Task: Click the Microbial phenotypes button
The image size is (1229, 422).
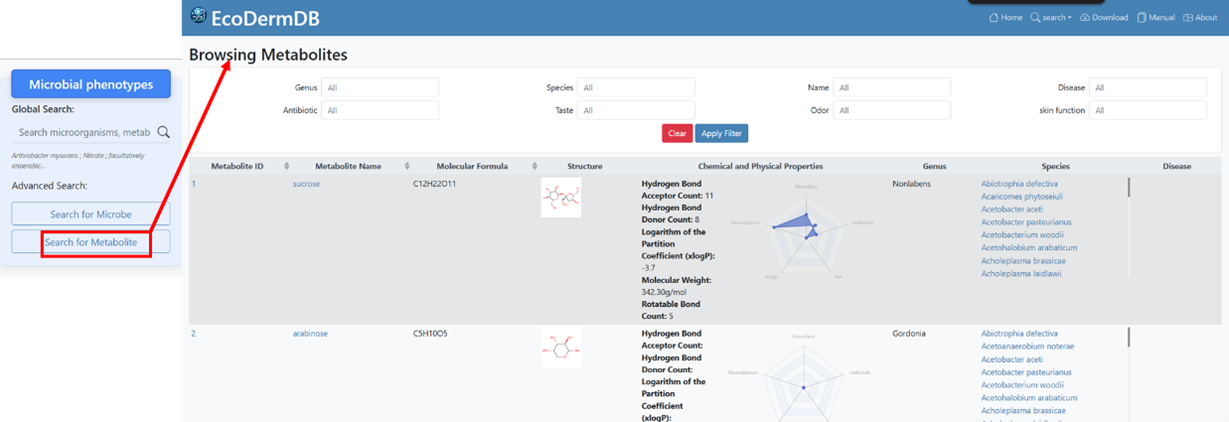Action: click(x=91, y=85)
